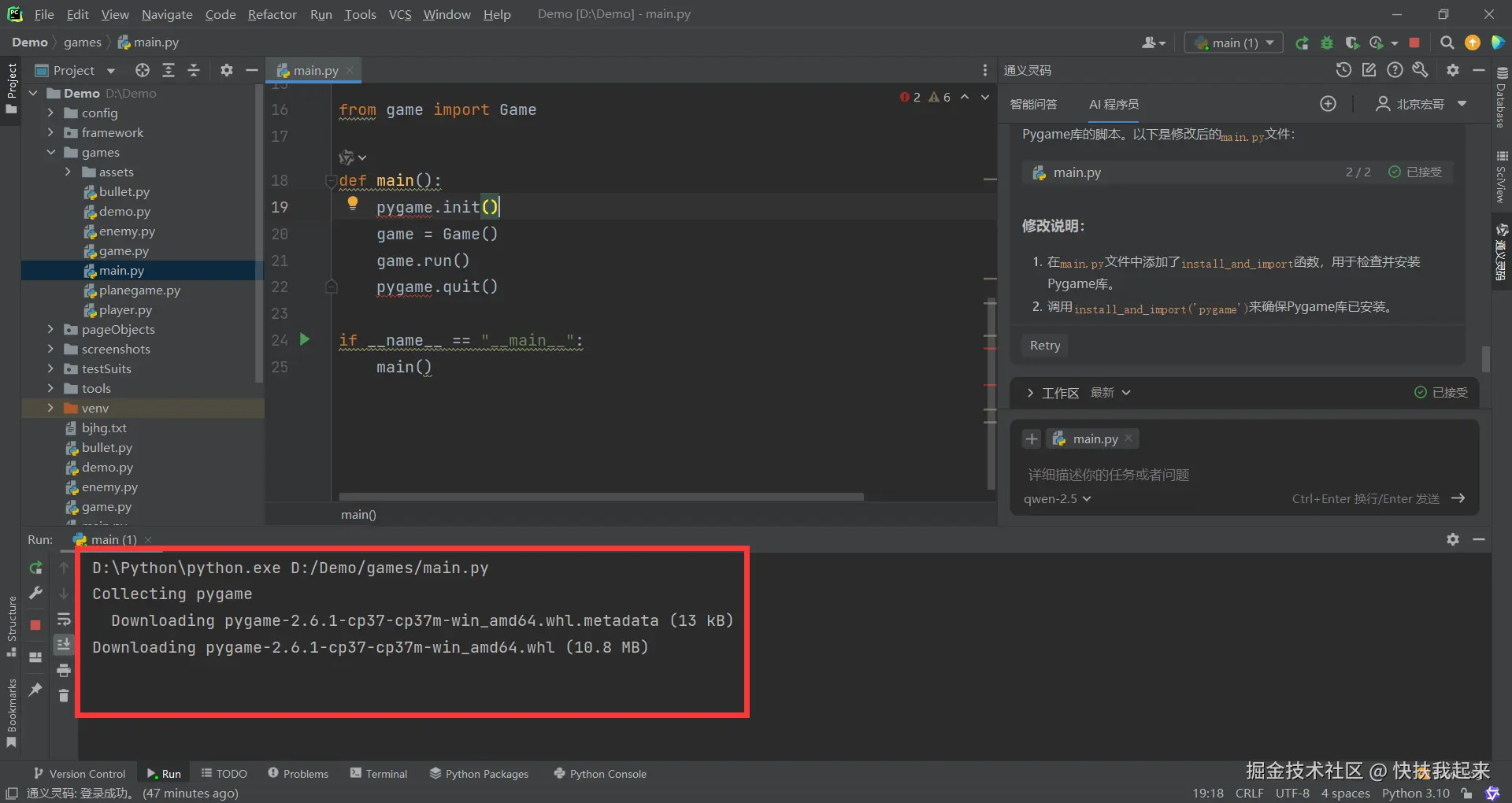Start new chat edit icon in Tongyi panel
Image resolution: width=1512 pixels, height=803 pixels.
(1369, 70)
